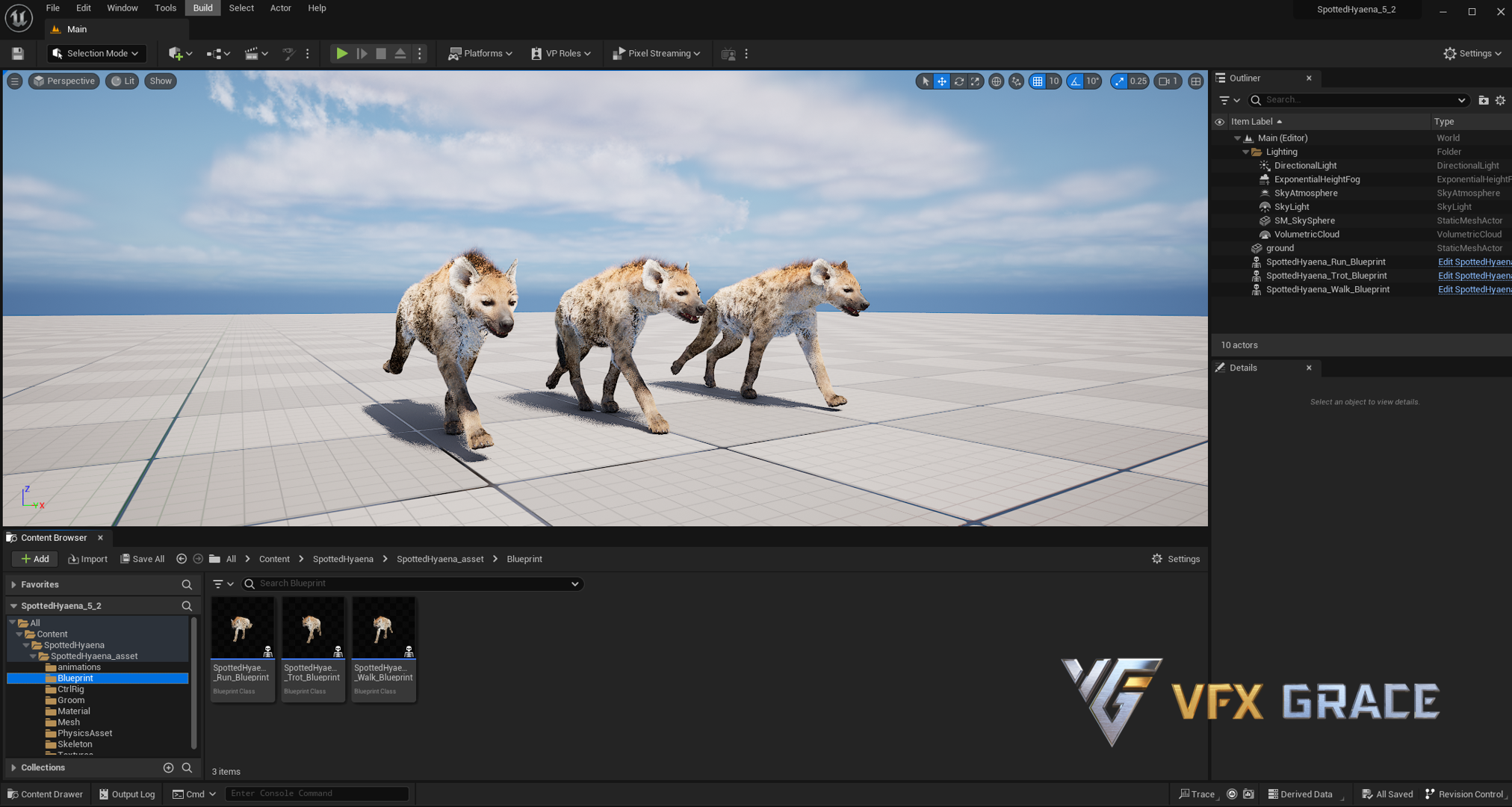Open the Blueprints toolbar menu

click(218, 53)
